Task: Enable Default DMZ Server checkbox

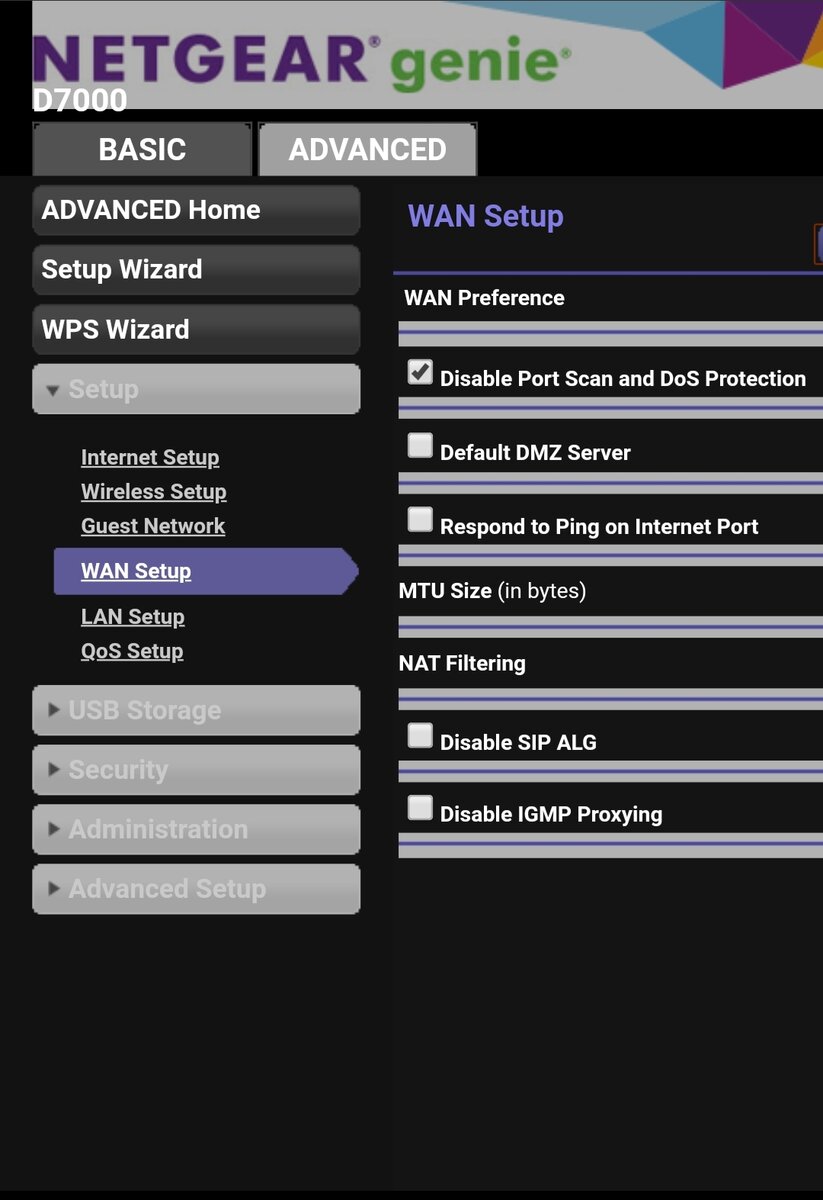Action: [x=420, y=446]
